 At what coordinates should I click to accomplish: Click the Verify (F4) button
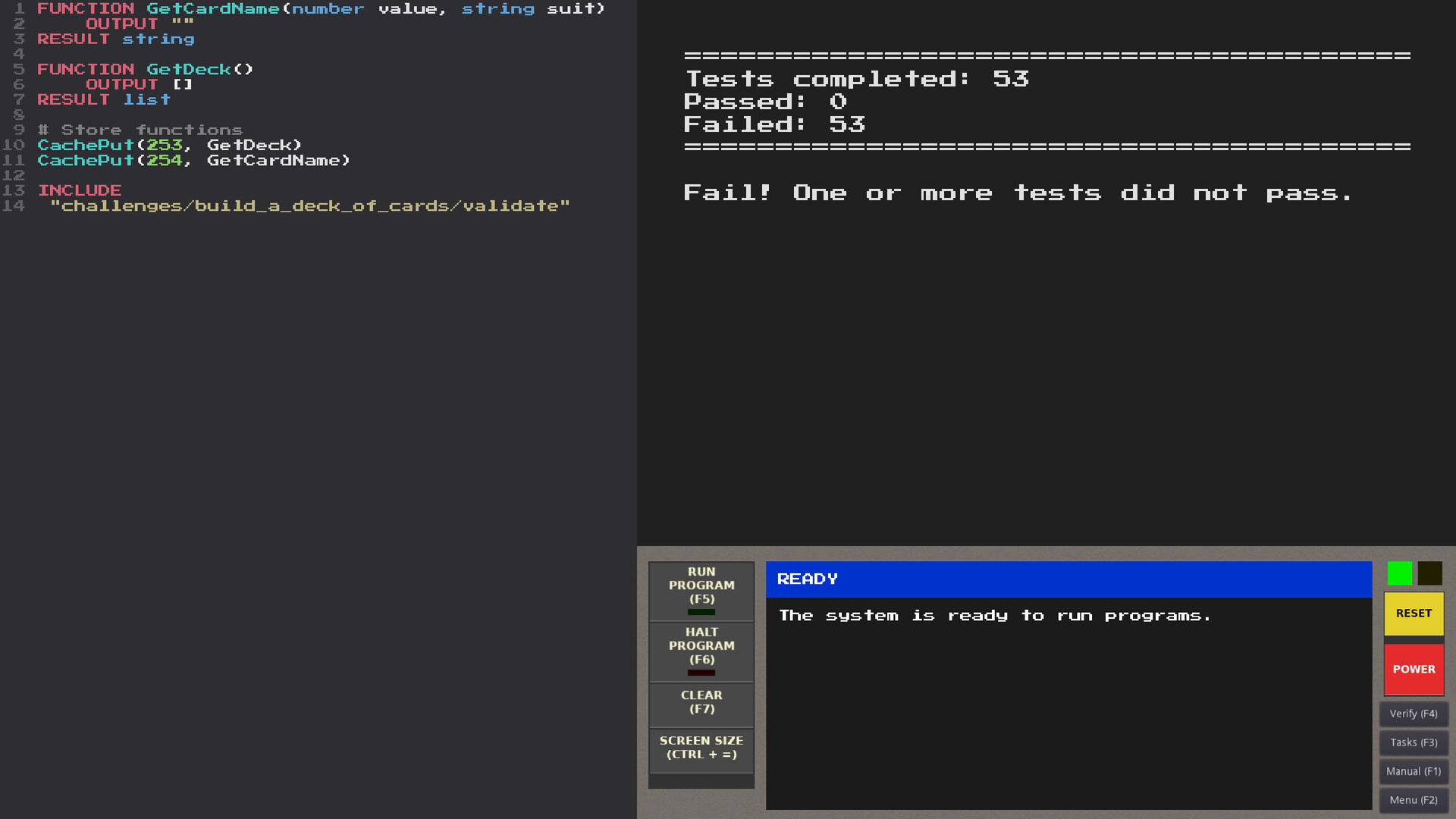1413,714
